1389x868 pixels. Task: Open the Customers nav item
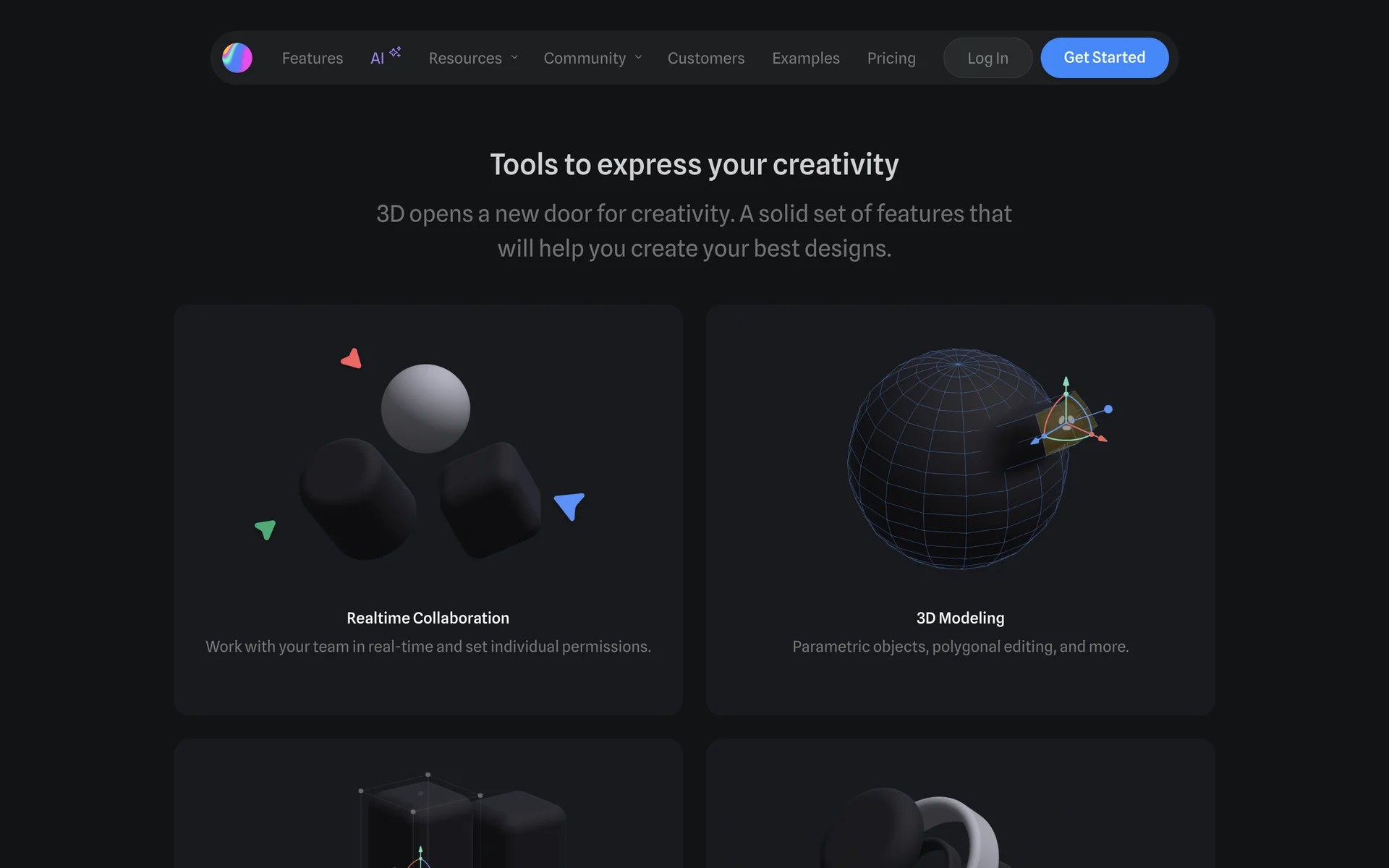706,58
